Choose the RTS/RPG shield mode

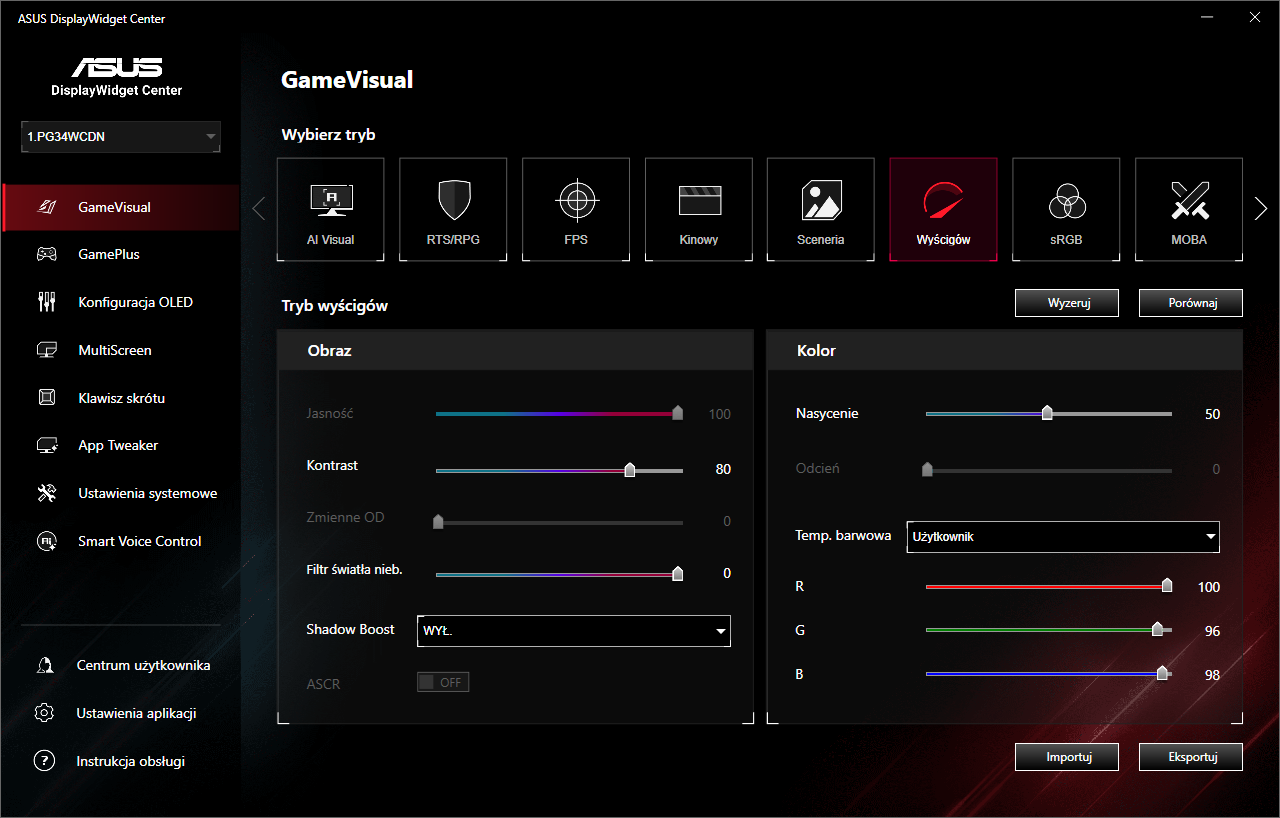[x=453, y=209]
